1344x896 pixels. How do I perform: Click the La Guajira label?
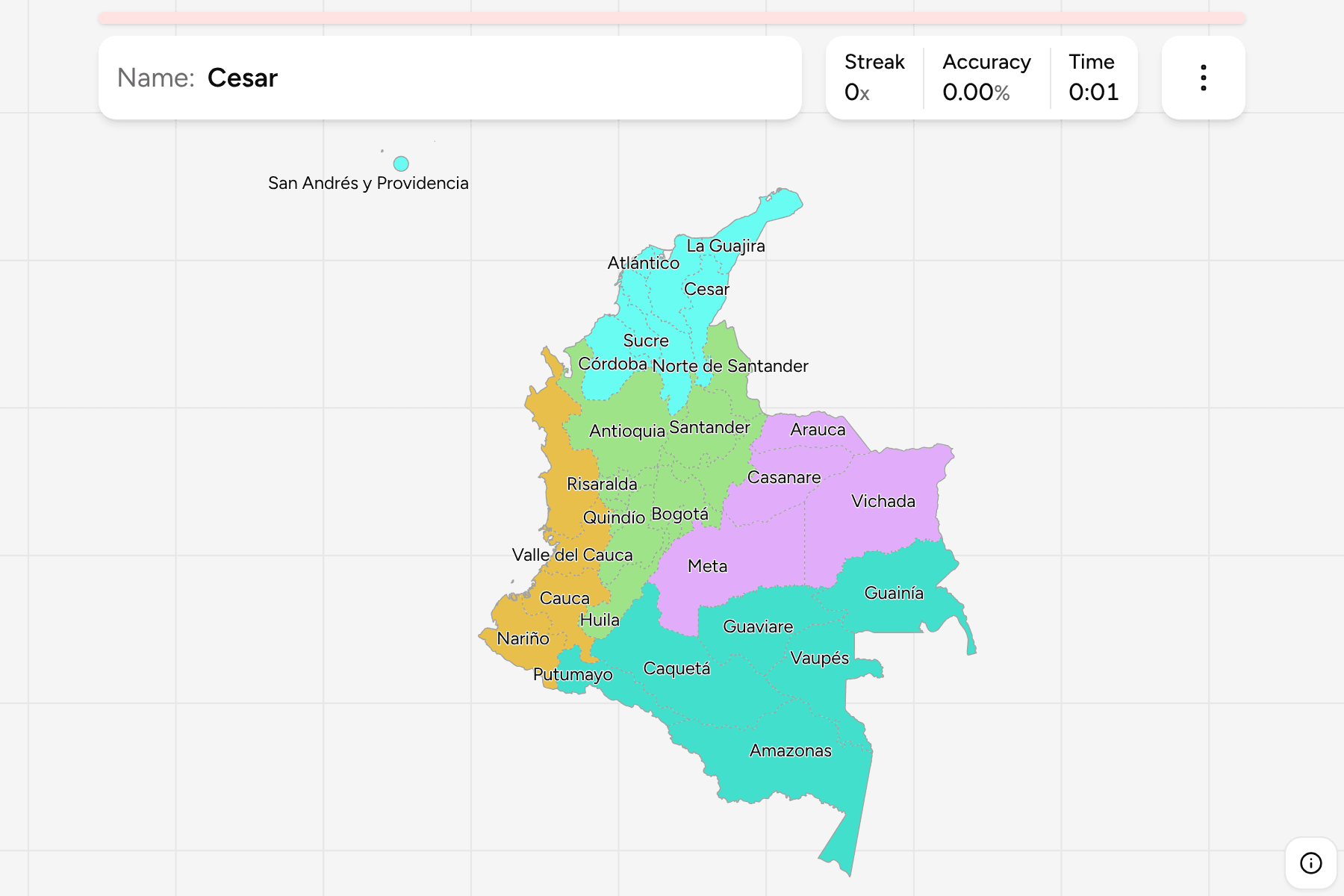coord(726,246)
